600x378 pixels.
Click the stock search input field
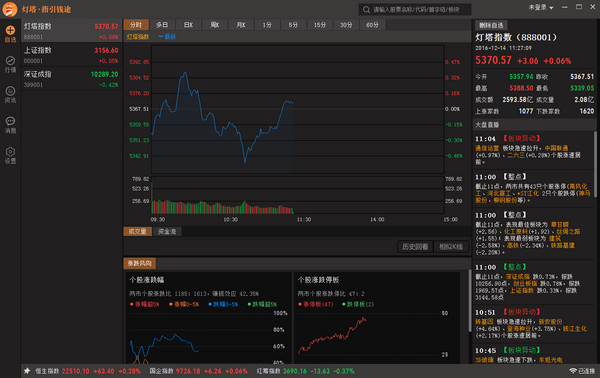[415, 10]
